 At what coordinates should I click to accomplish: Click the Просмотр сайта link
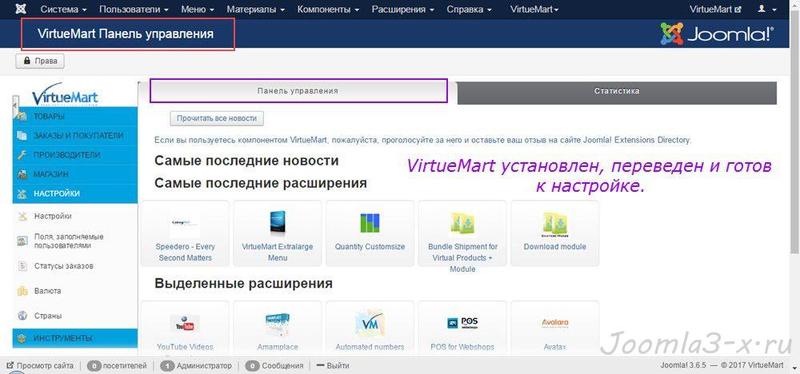40,366
